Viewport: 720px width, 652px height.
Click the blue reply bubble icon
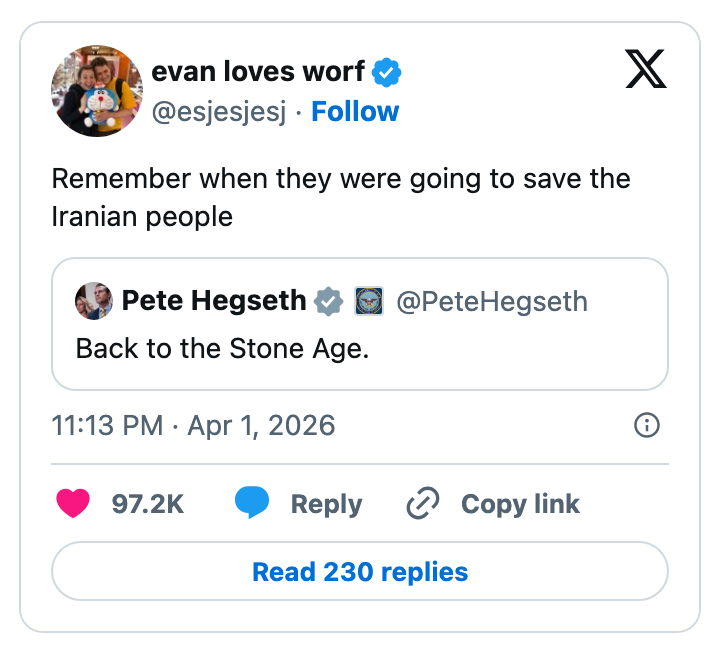point(252,503)
